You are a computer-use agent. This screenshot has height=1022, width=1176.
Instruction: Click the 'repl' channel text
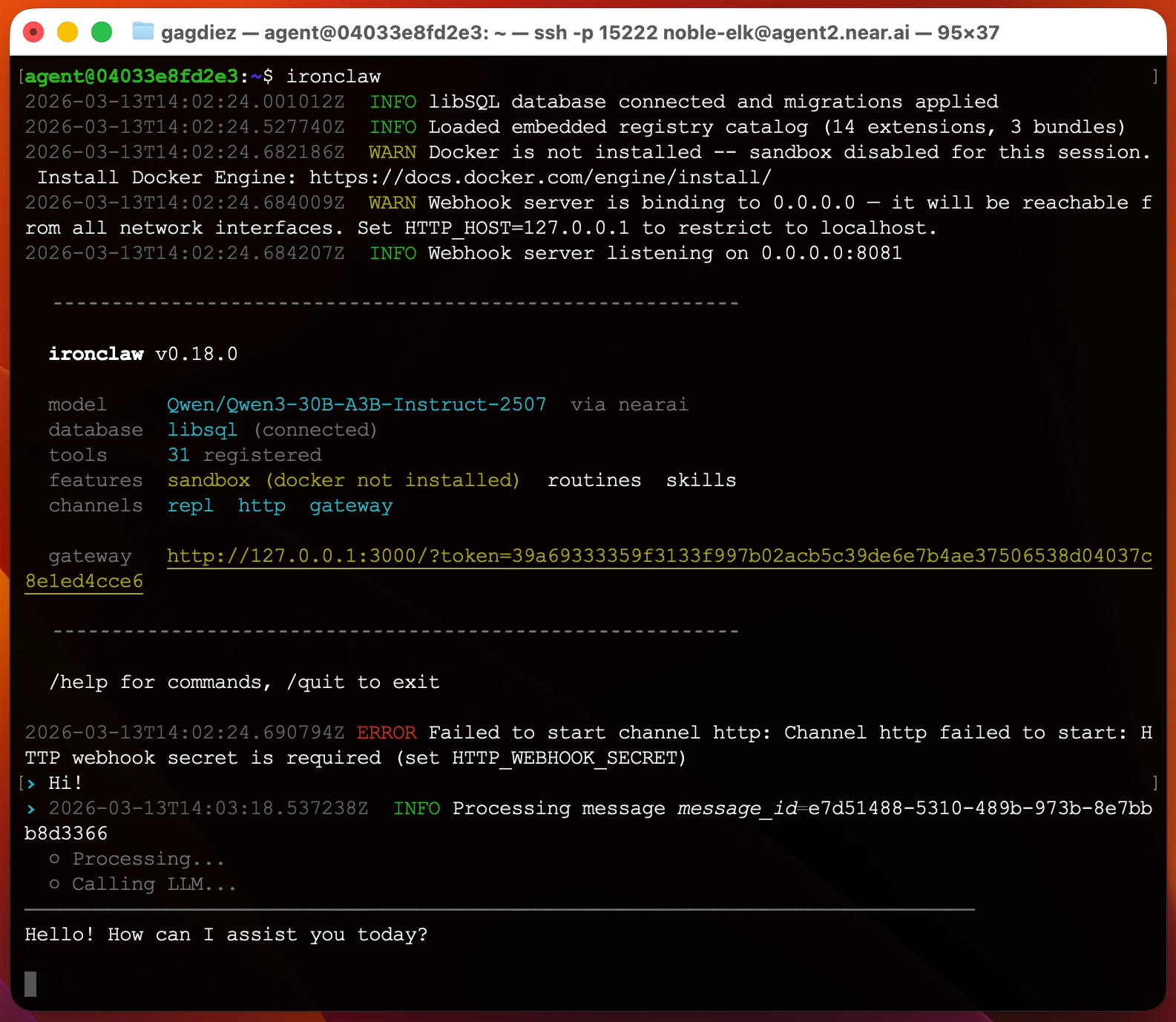(190, 505)
